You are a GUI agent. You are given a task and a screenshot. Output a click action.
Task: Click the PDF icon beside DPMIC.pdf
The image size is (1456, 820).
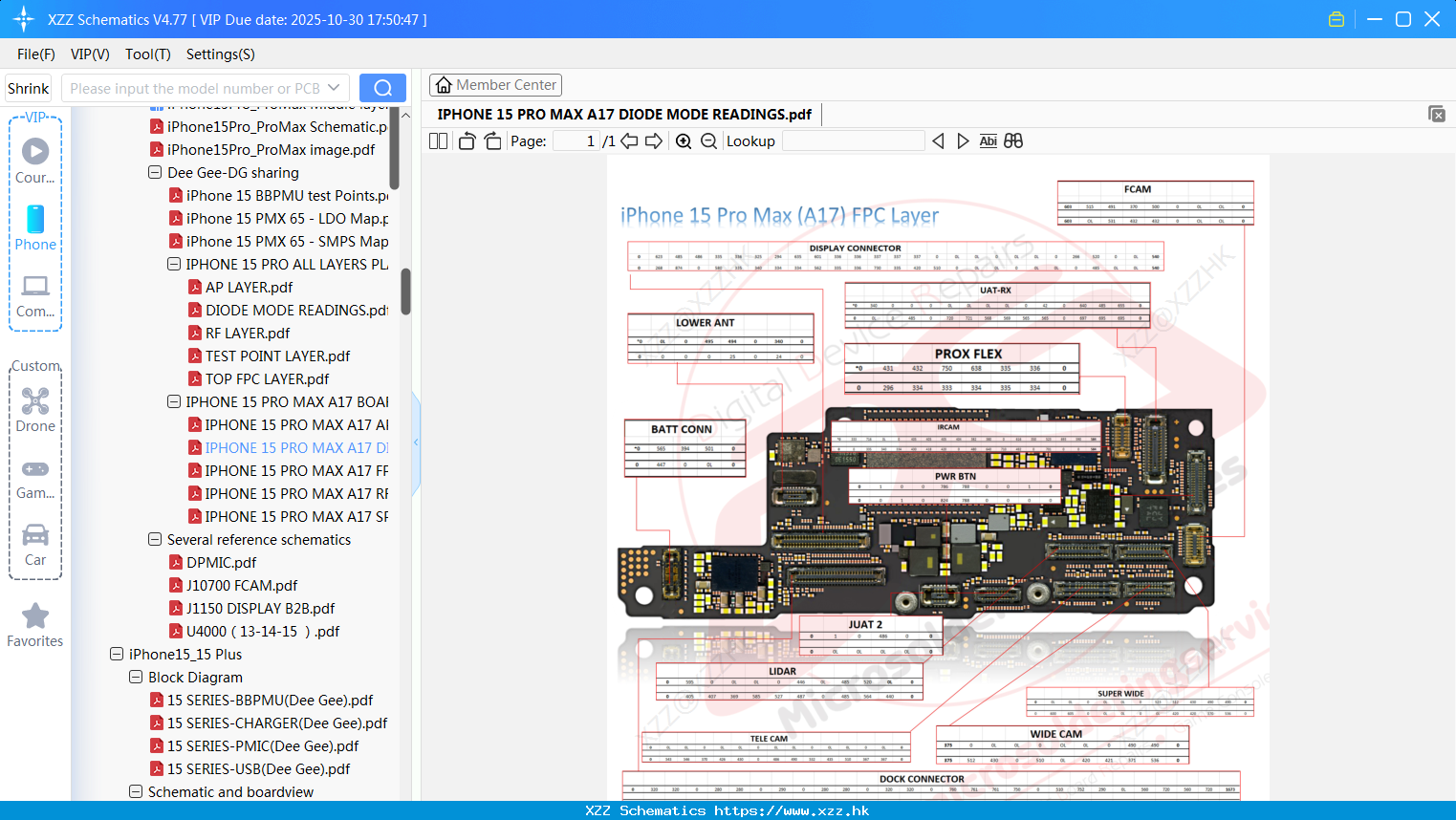[x=176, y=562]
